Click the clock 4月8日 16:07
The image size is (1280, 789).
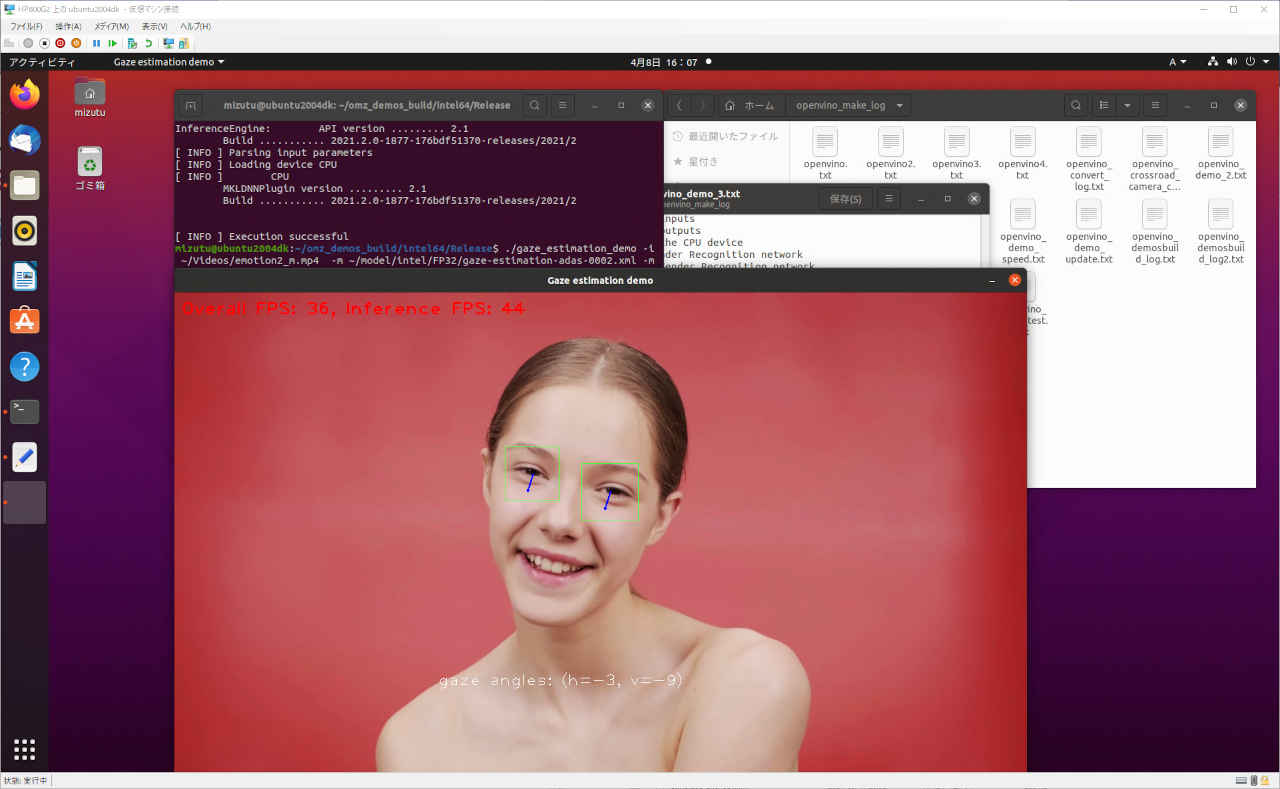664,62
